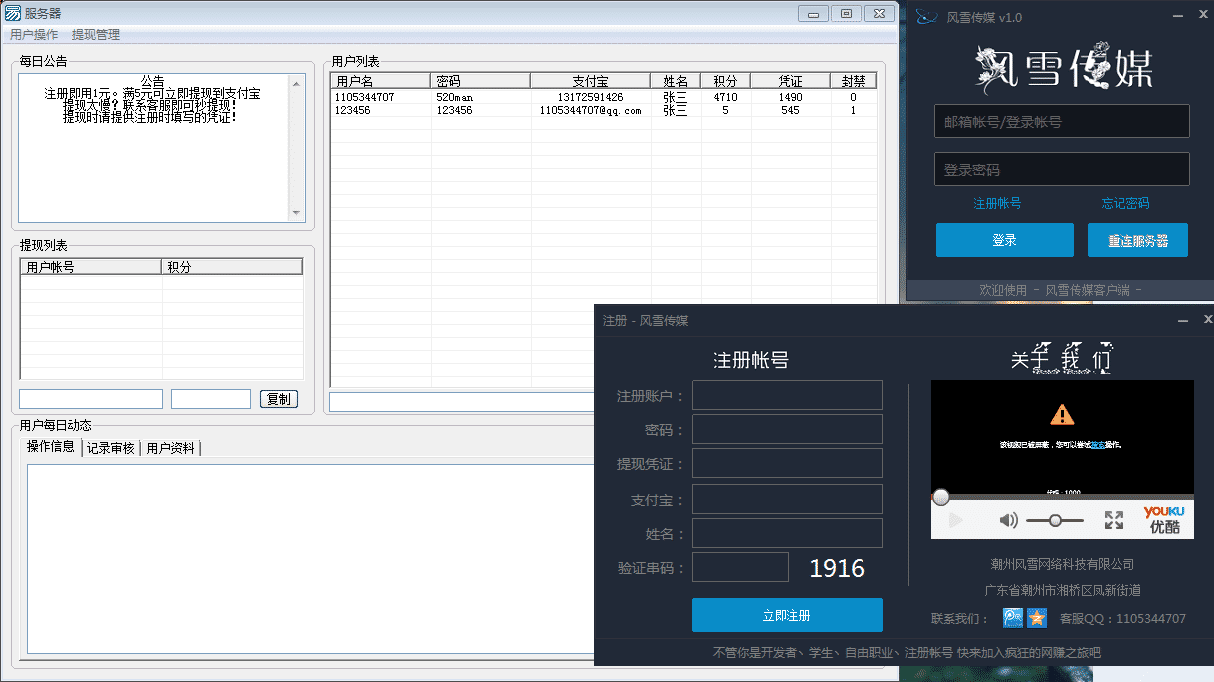Click the 立即注册 button
The height and width of the screenshot is (682, 1214).
(787, 615)
